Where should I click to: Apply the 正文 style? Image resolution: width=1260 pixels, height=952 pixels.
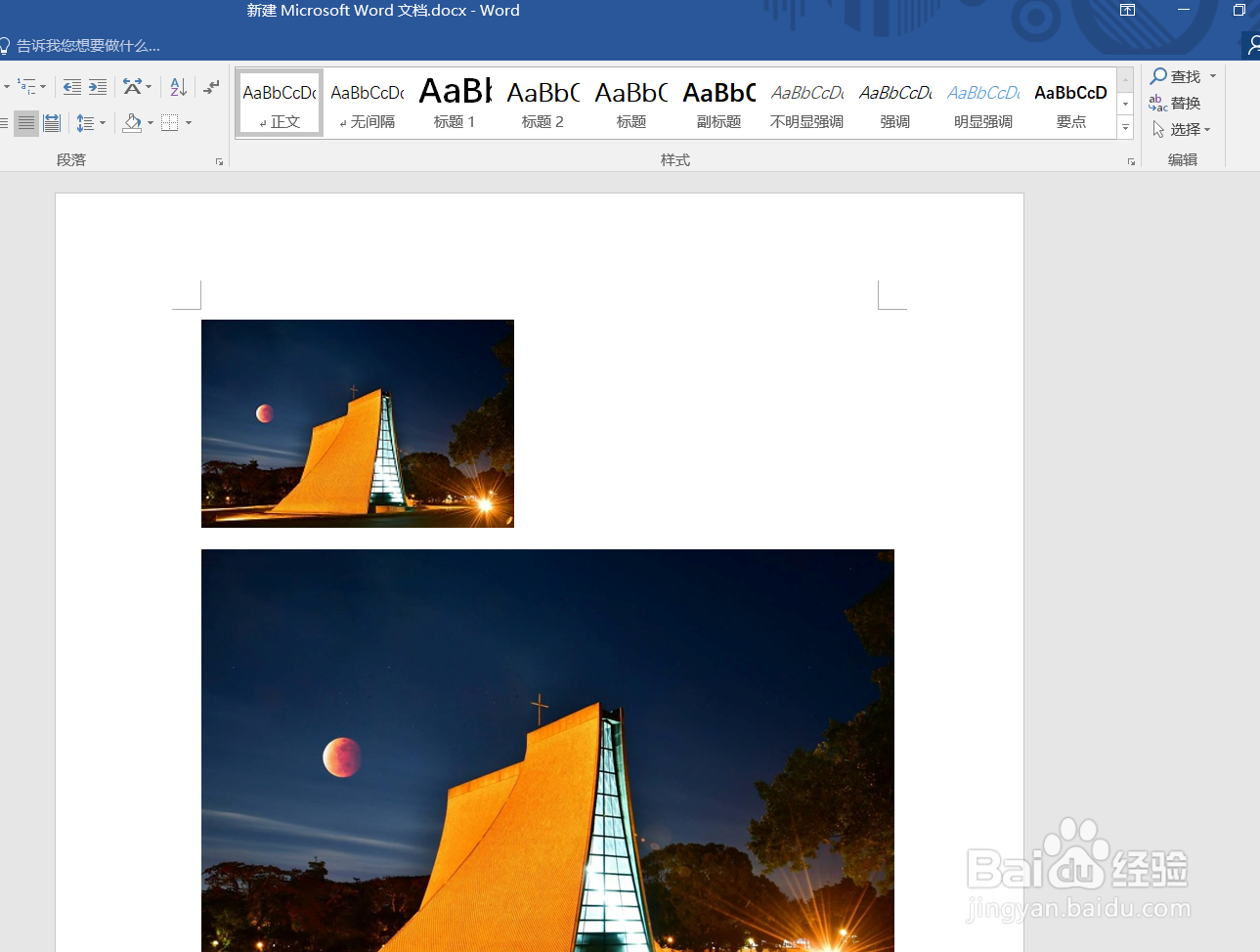[280, 103]
